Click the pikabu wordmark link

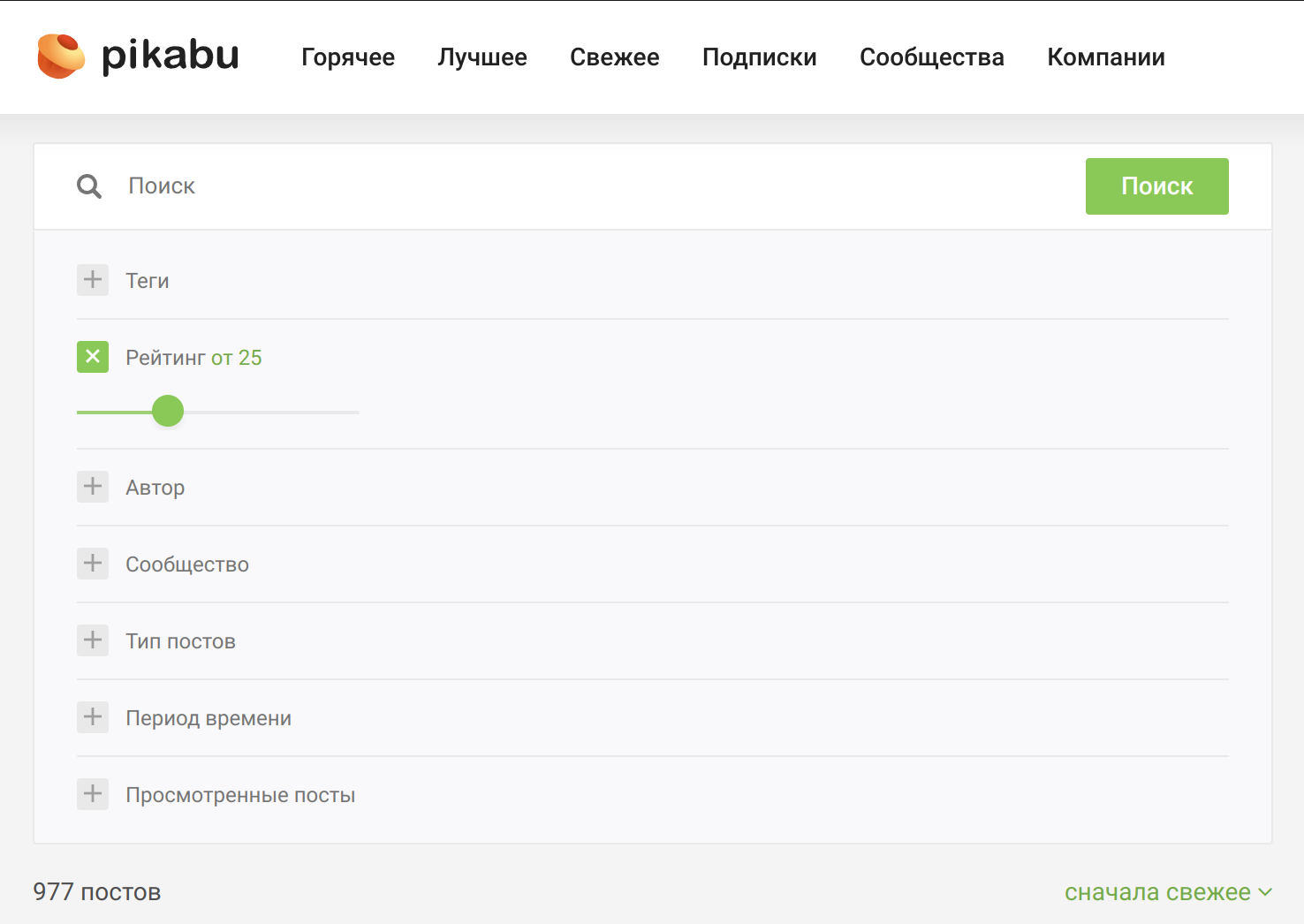[171, 56]
